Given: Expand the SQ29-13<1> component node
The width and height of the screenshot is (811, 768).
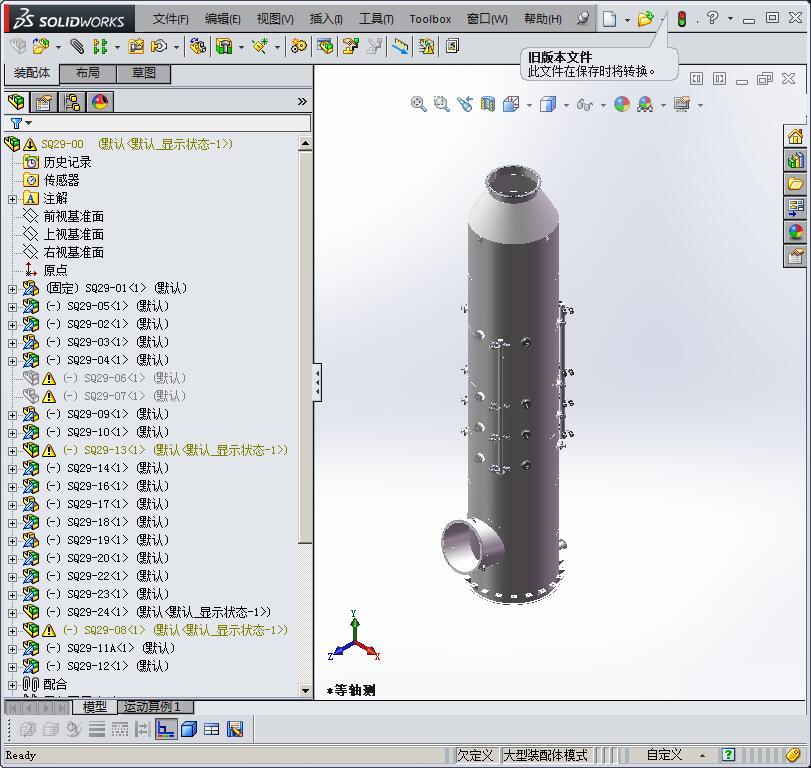Looking at the screenshot, I should (x=12, y=451).
